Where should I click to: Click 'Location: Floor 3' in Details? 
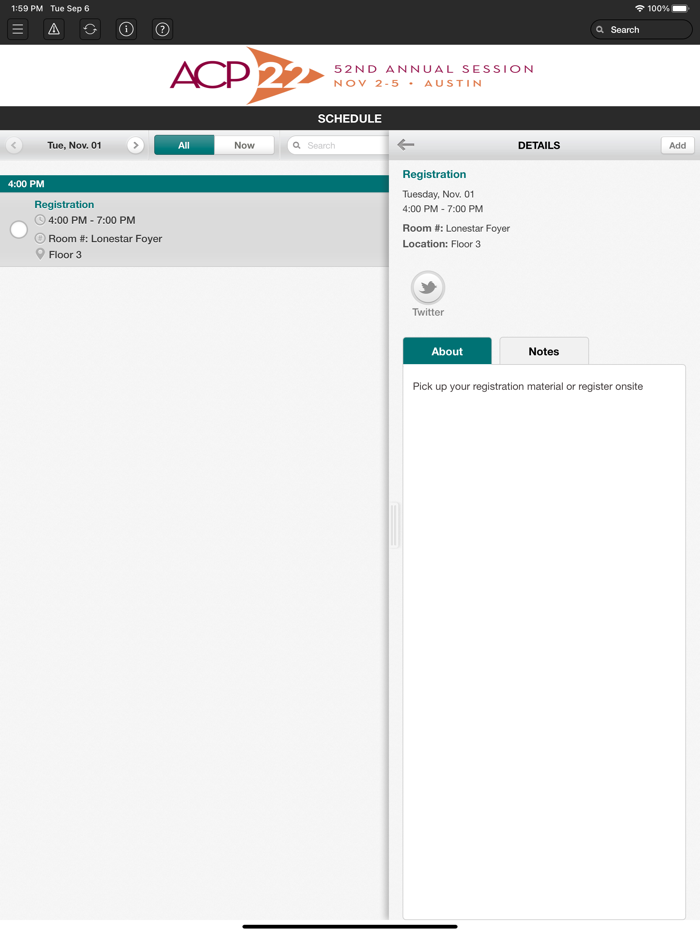tap(441, 244)
